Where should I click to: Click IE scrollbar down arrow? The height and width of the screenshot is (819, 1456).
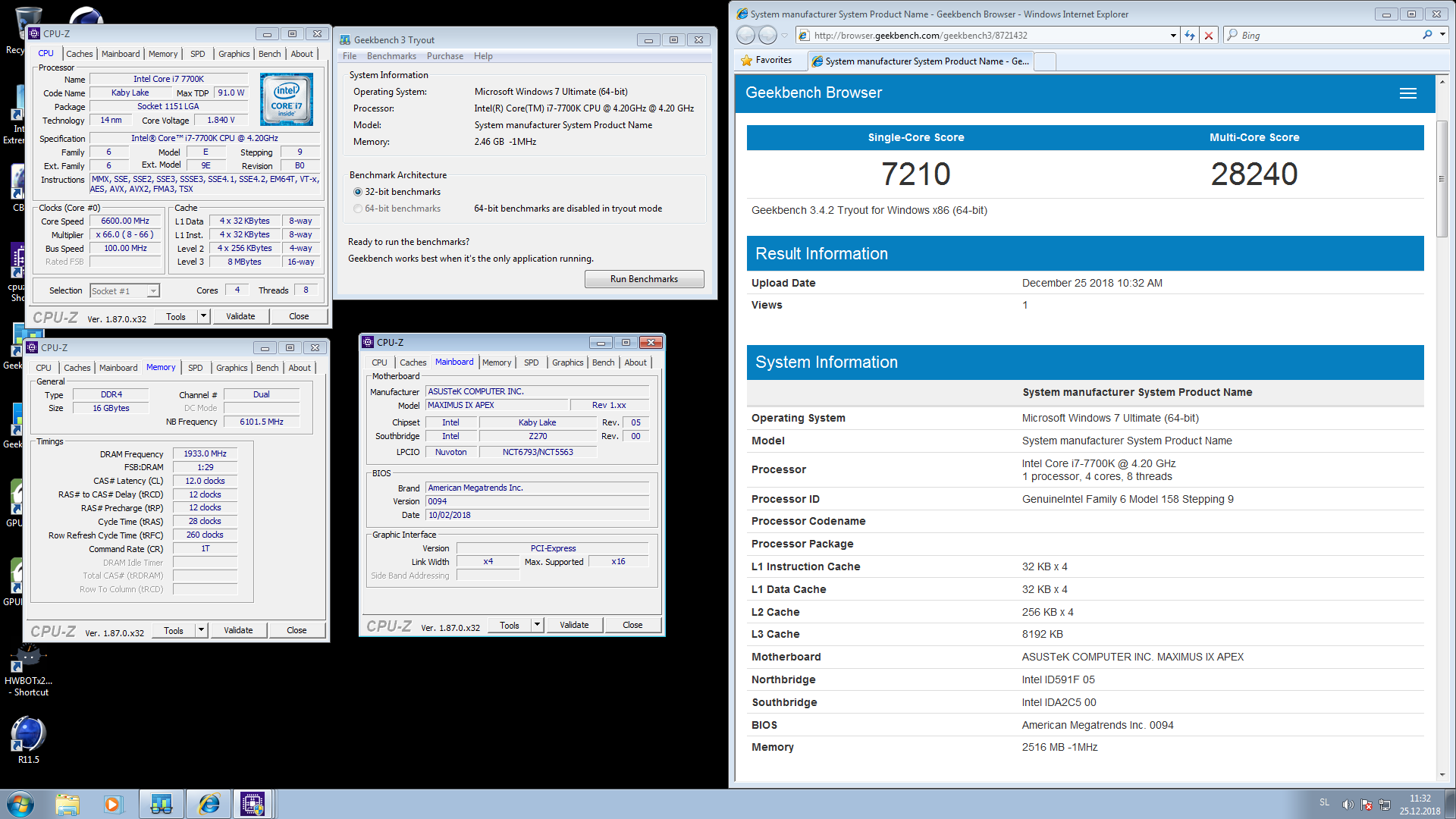point(1442,776)
